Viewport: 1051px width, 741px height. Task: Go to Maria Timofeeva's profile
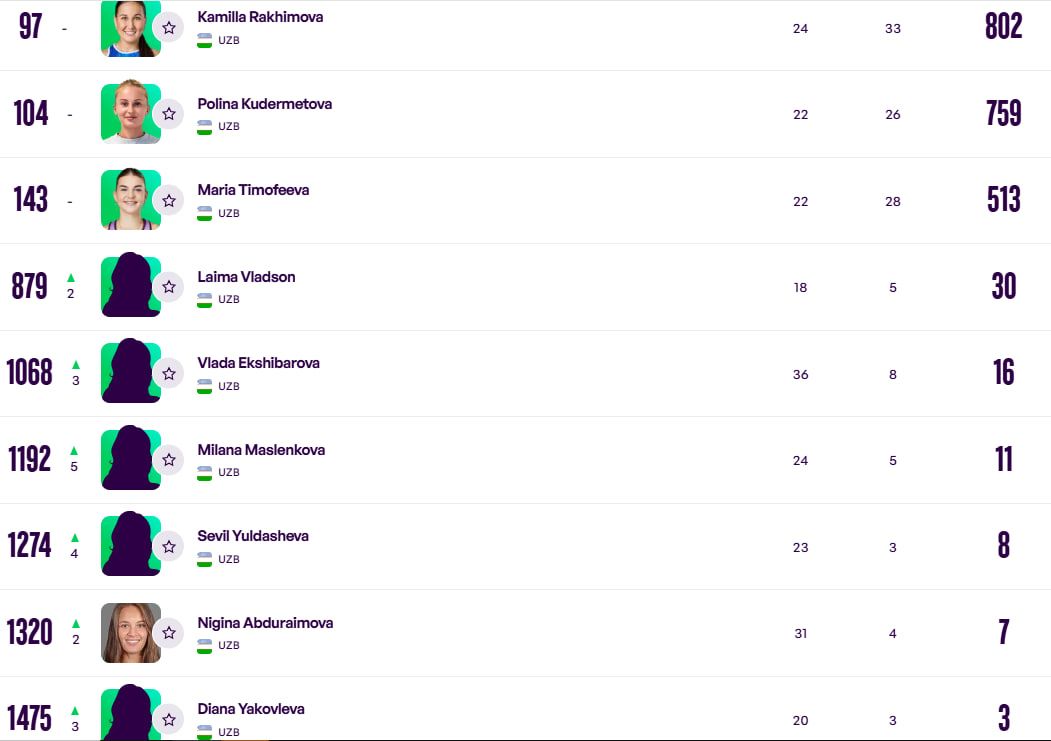(253, 190)
